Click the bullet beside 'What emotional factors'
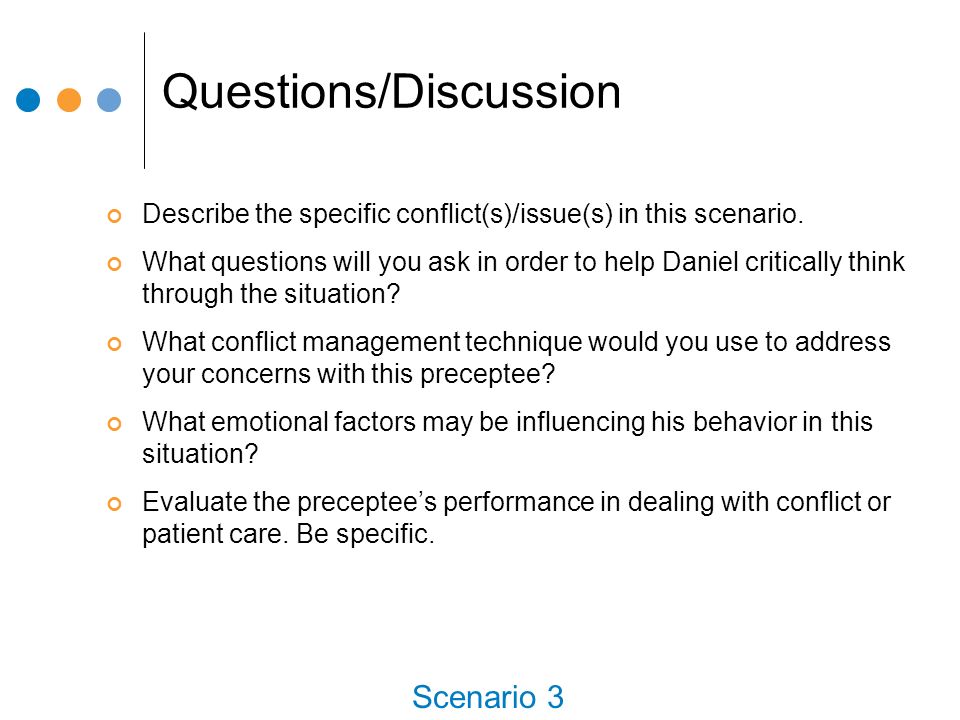This screenshot has height=720, width=960. [114, 424]
